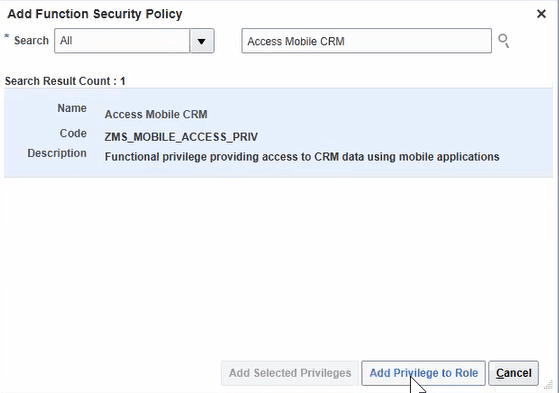The width and height of the screenshot is (559, 393).
Task: Open the Search category dropdown arrow
Action: coord(202,41)
